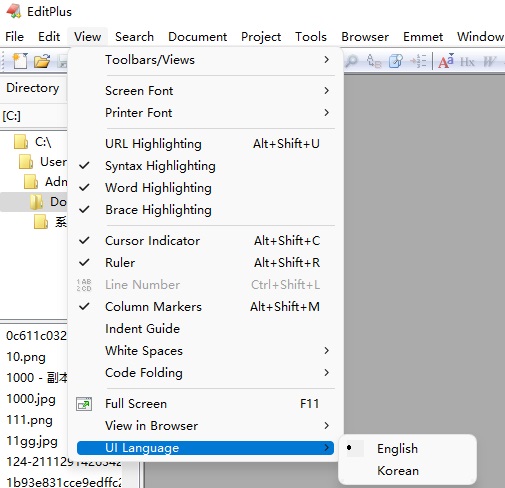Open the C:\ folder in the tree
This screenshot has height=488, width=505.
[x=43, y=142]
